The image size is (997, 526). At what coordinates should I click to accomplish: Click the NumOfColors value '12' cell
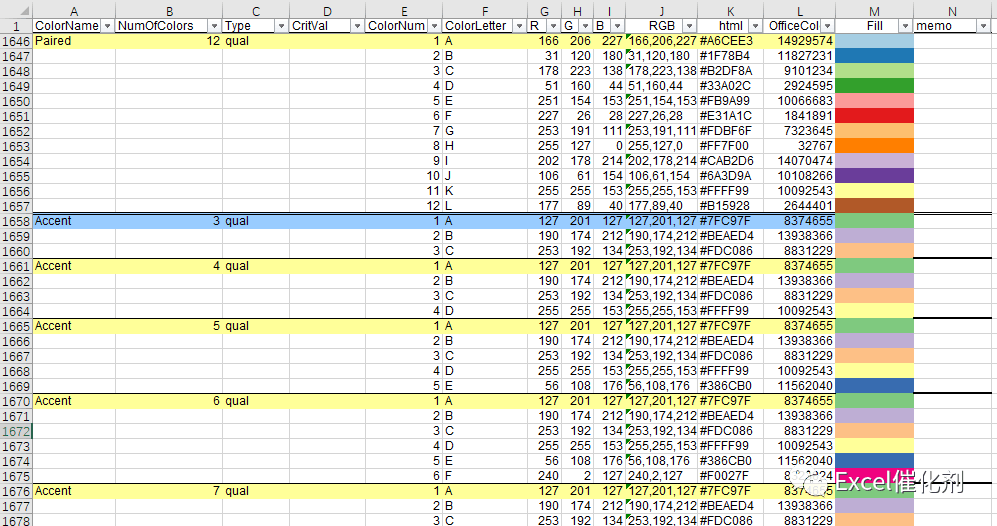coord(169,41)
